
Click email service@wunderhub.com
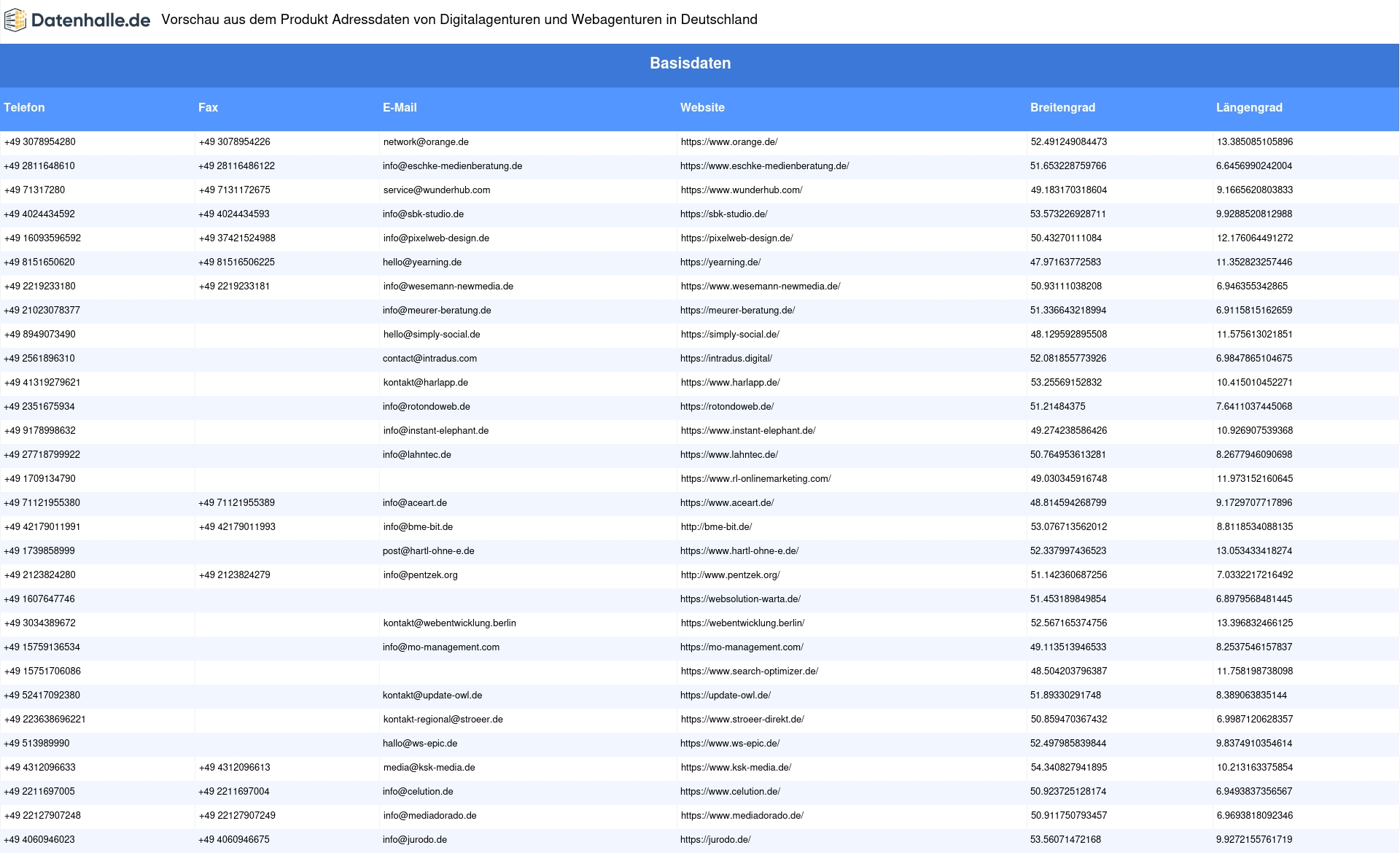pyautogui.click(x=437, y=190)
